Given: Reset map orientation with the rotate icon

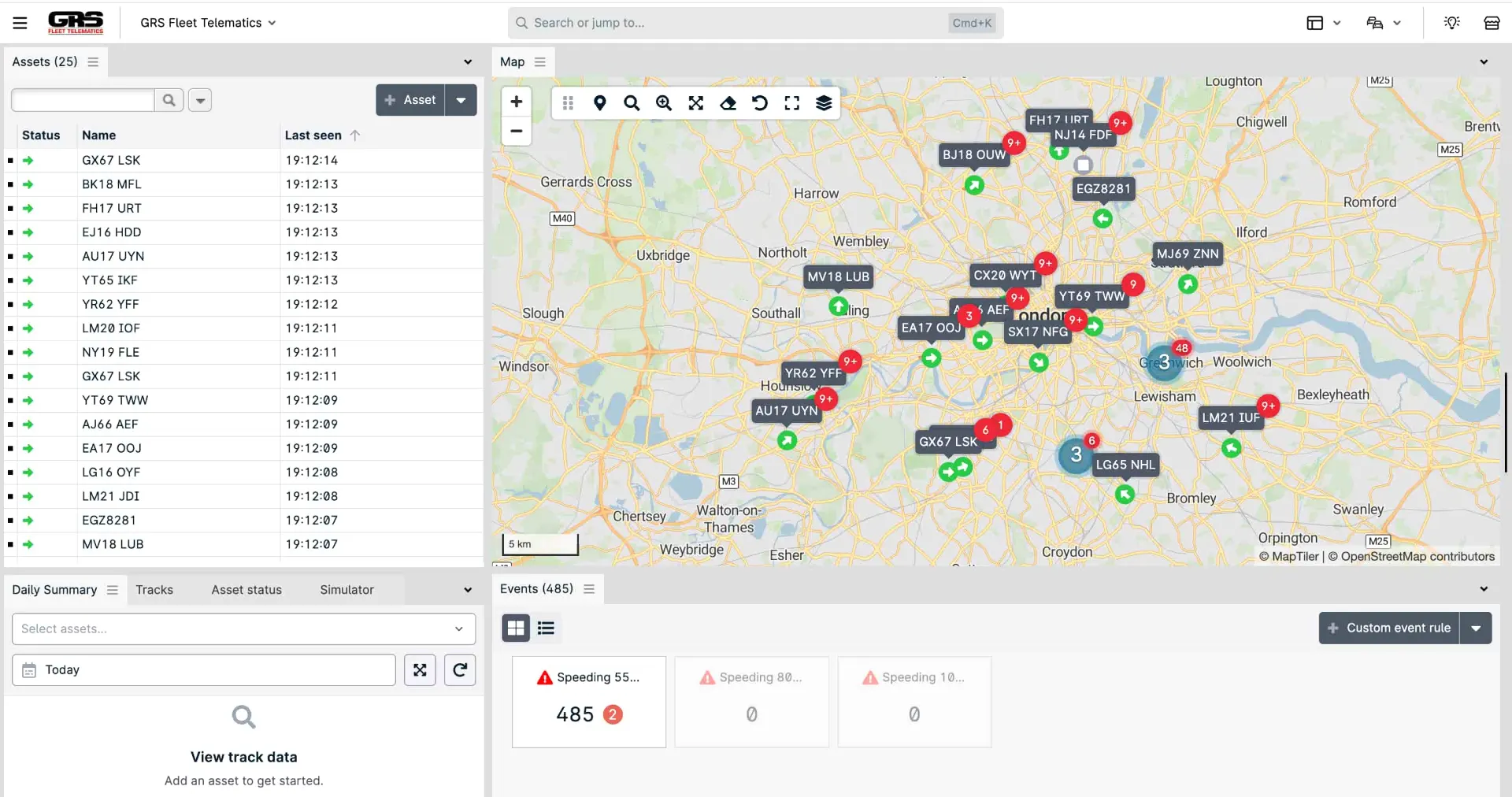Looking at the screenshot, I should (x=759, y=103).
